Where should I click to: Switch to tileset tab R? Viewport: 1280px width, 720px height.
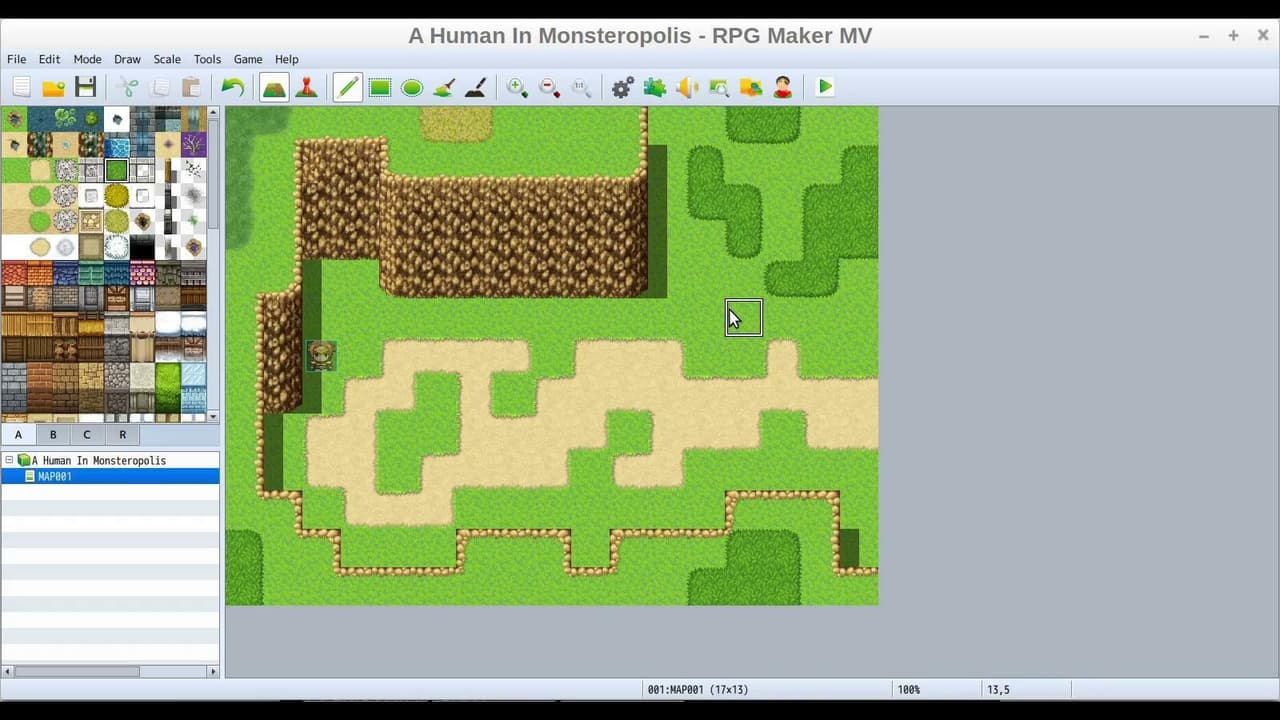[122, 435]
